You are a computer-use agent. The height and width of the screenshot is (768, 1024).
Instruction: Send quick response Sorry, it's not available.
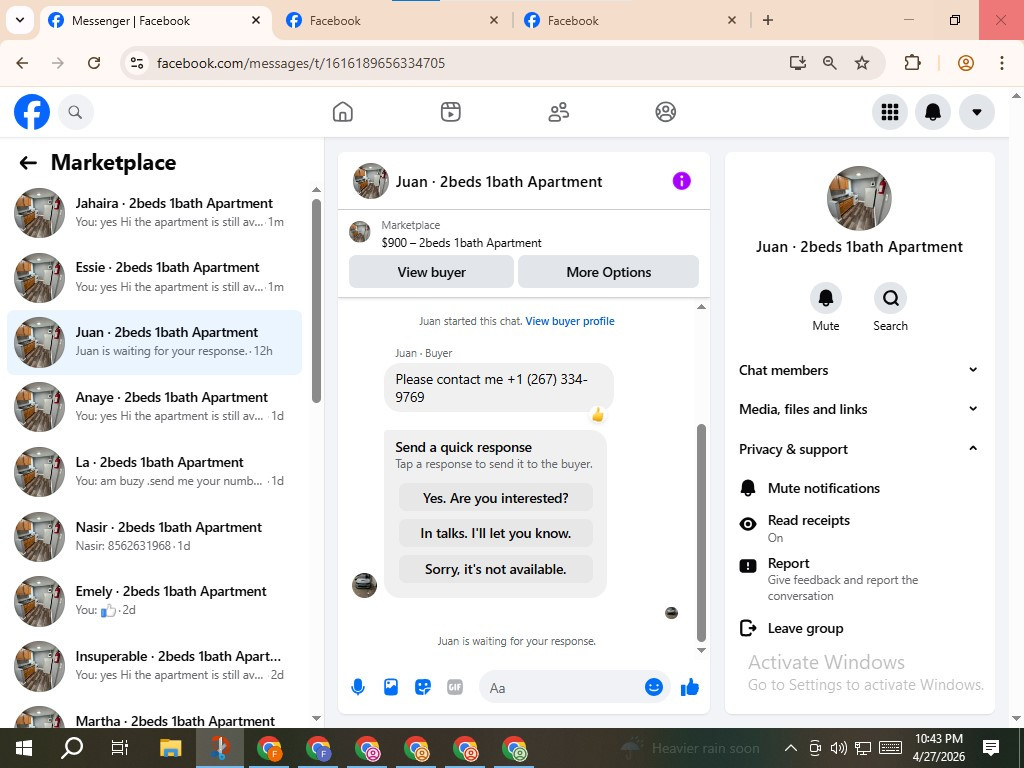[496, 569]
